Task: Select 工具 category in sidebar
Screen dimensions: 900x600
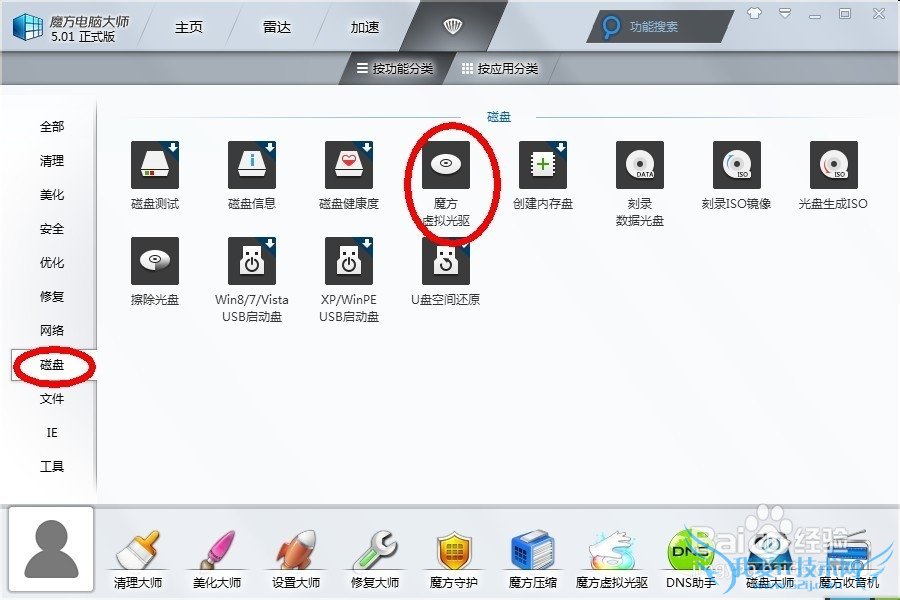Action: 52,466
